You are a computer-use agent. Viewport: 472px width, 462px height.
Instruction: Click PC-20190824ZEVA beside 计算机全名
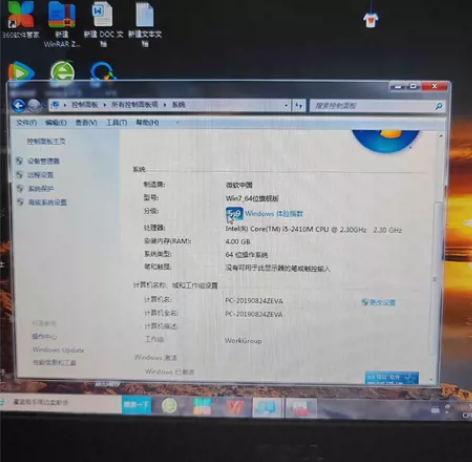[x=254, y=314]
